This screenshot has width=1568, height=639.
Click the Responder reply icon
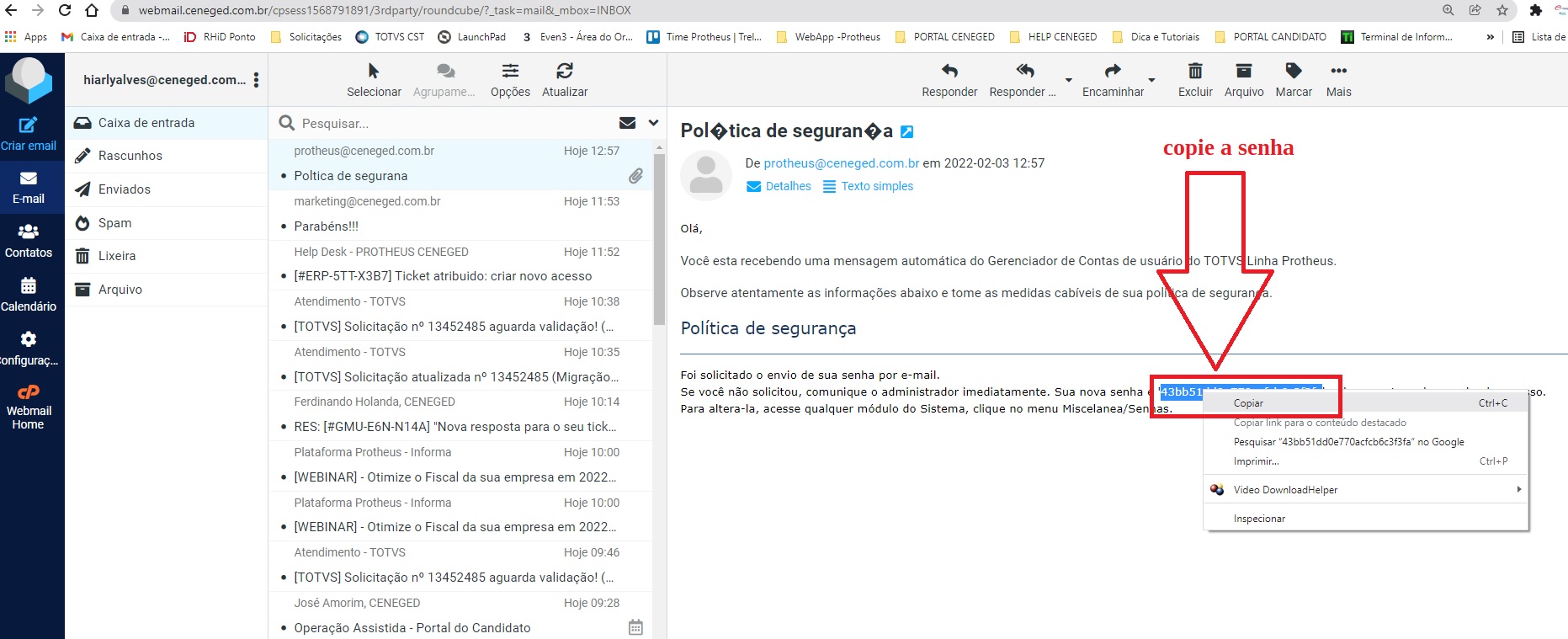pos(949,72)
